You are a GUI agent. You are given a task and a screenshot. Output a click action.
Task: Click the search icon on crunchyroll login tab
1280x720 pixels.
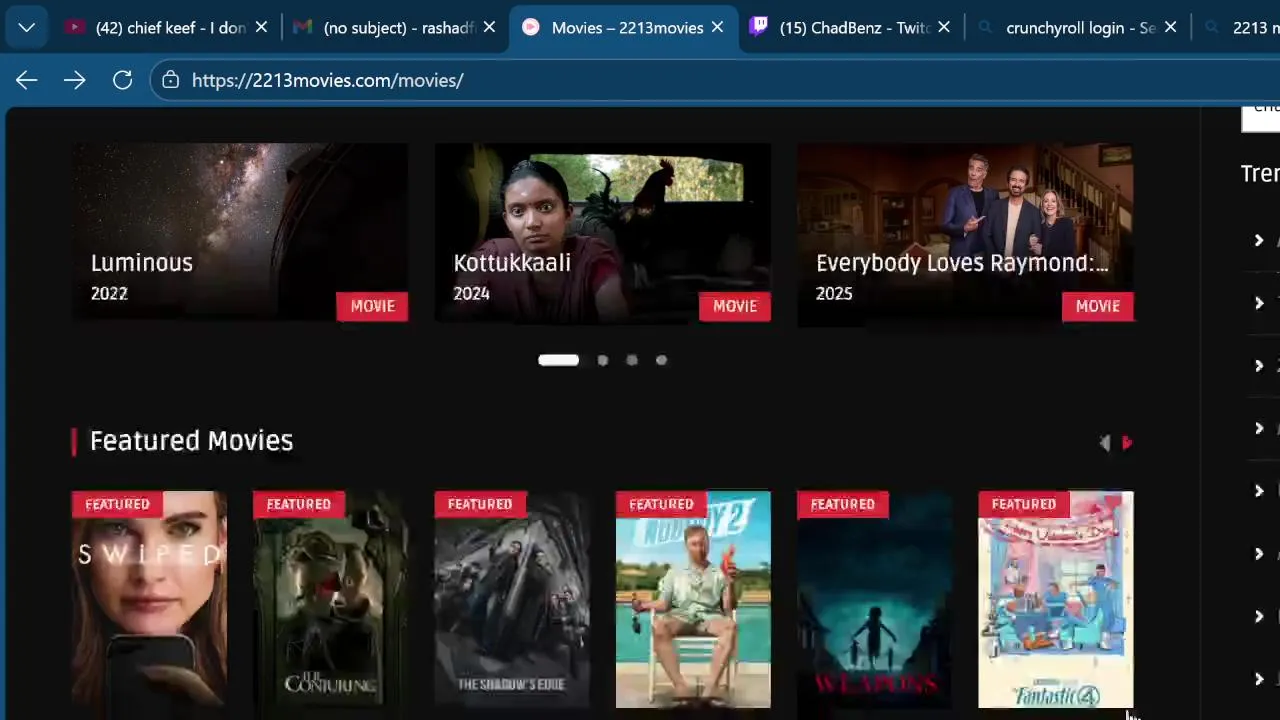986,28
